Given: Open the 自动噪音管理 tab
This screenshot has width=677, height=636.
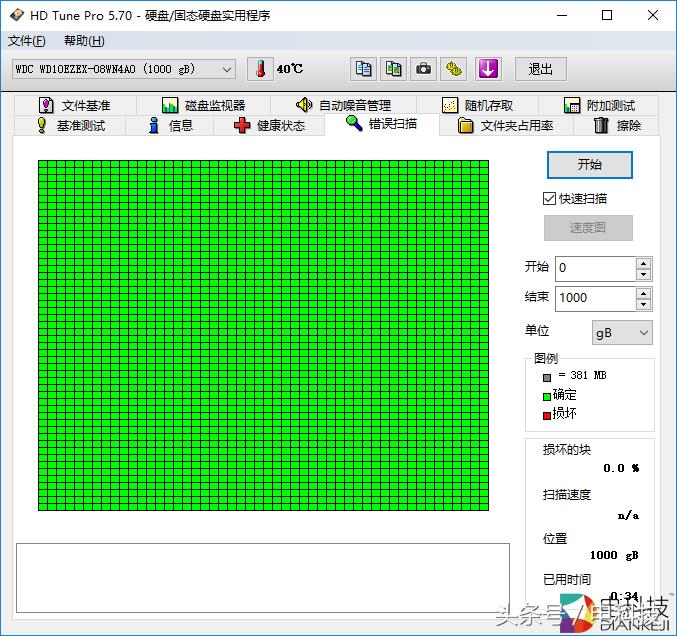Looking at the screenshot, I should coord(344,105).
